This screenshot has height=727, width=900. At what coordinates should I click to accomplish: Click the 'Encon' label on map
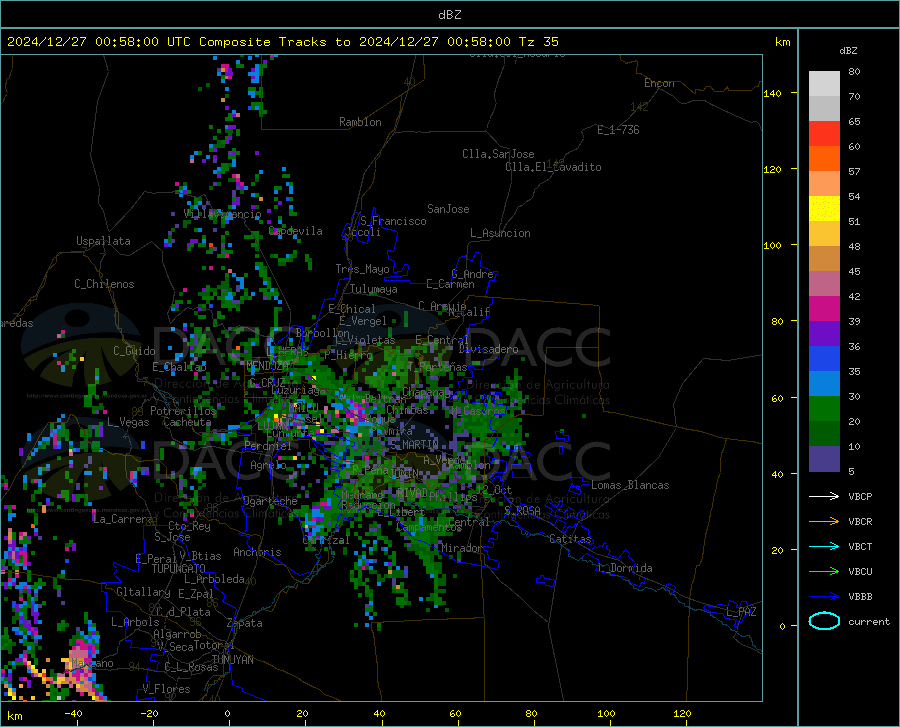[659, 83]
